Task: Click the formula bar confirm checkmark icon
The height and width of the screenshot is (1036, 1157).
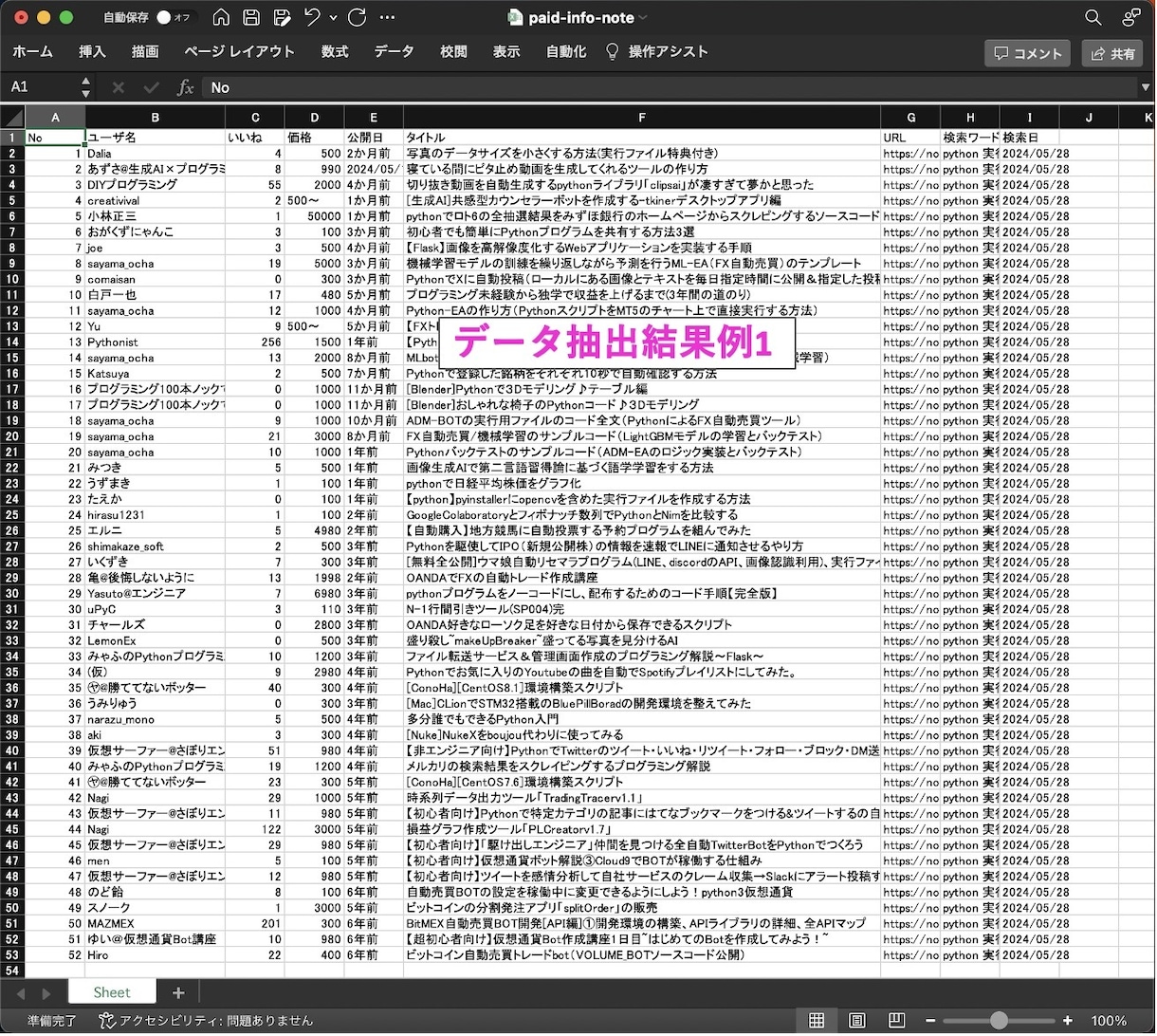Action: 151,87
